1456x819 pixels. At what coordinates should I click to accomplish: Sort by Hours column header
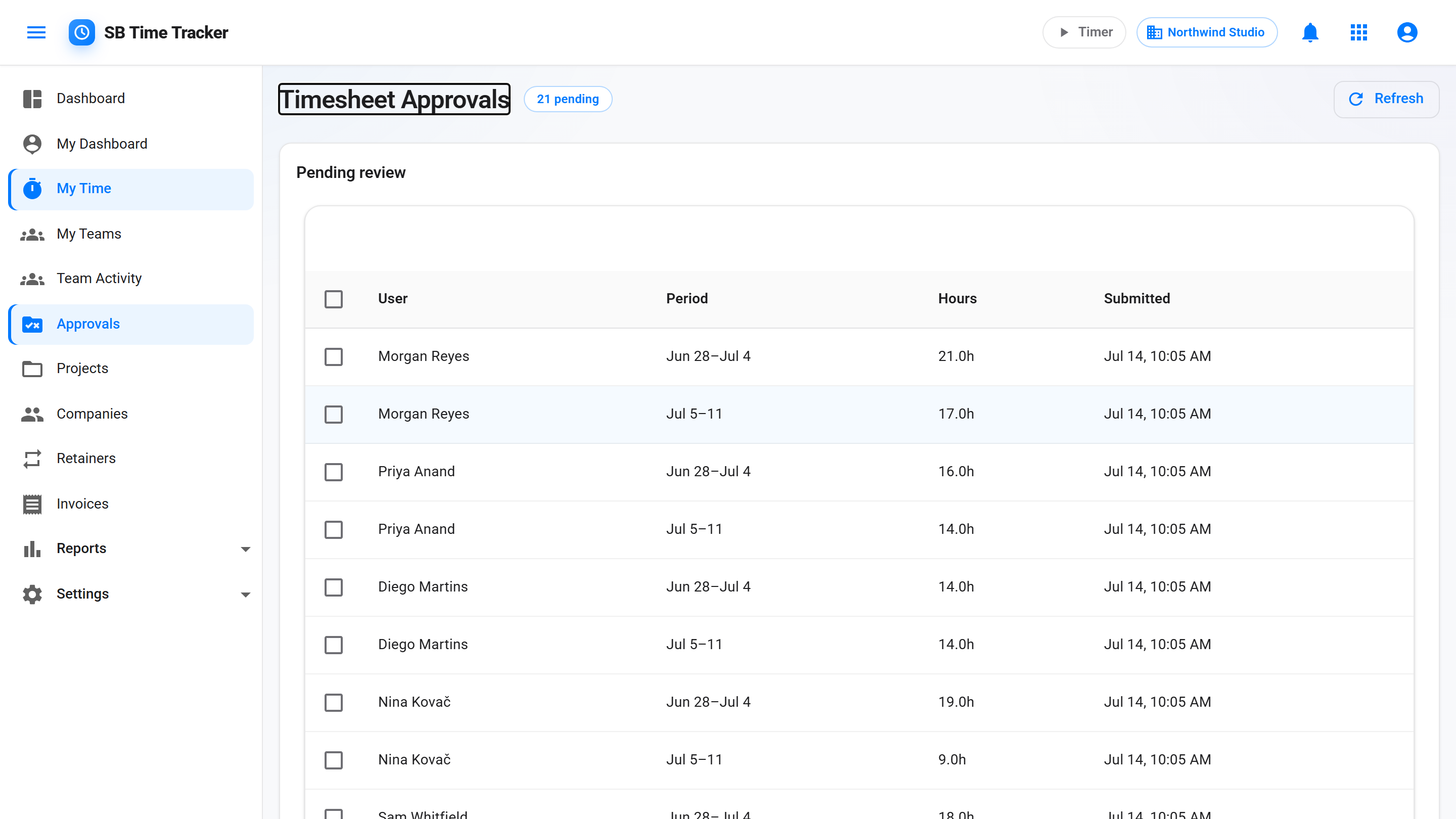958,298
